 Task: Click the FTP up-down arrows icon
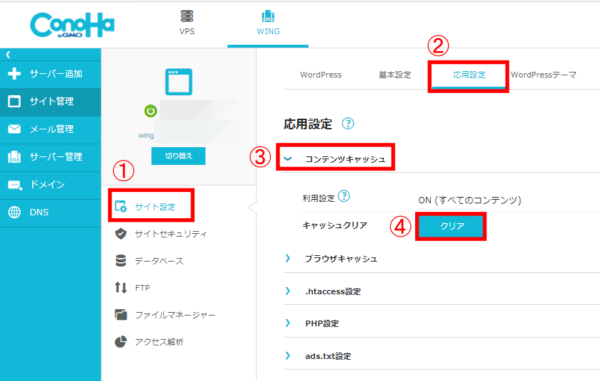point(121,287)
